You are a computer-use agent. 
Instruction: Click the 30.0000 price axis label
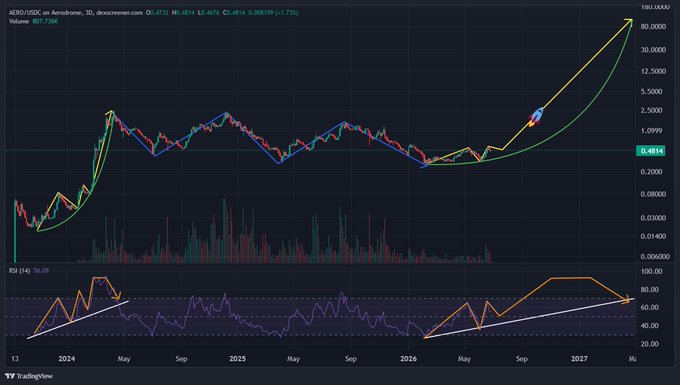click(x=653, y=50)
